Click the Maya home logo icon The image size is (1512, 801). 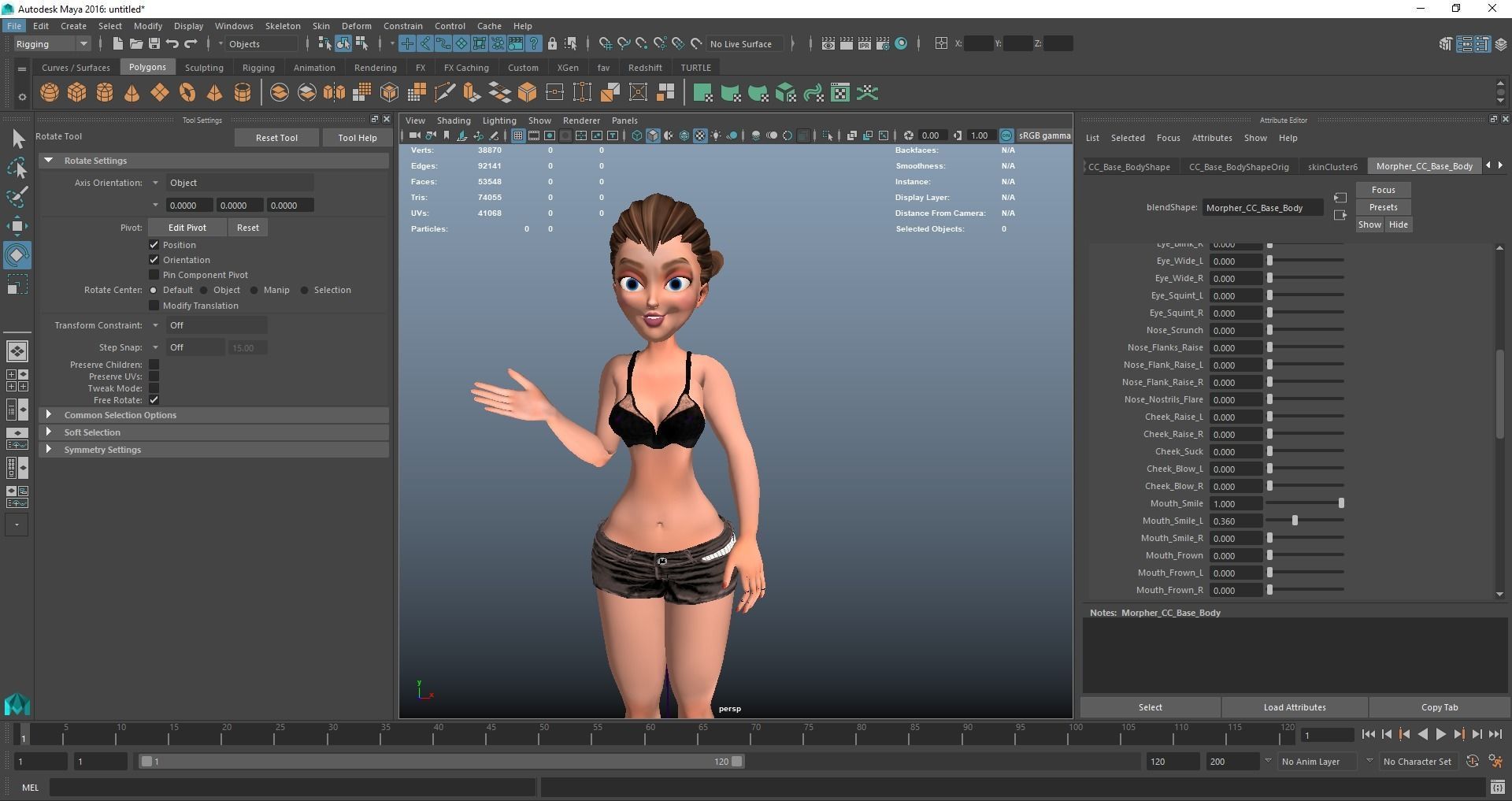pos(17,704)
